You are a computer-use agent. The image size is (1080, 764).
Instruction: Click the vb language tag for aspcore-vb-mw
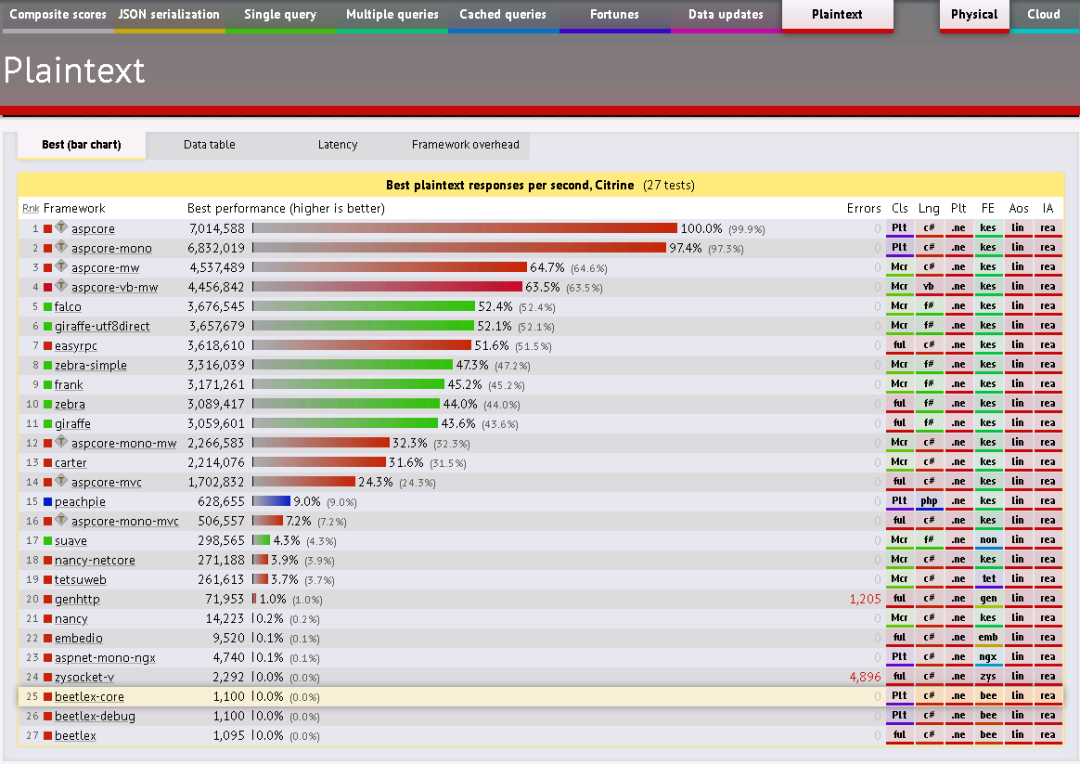coord(928,287)
